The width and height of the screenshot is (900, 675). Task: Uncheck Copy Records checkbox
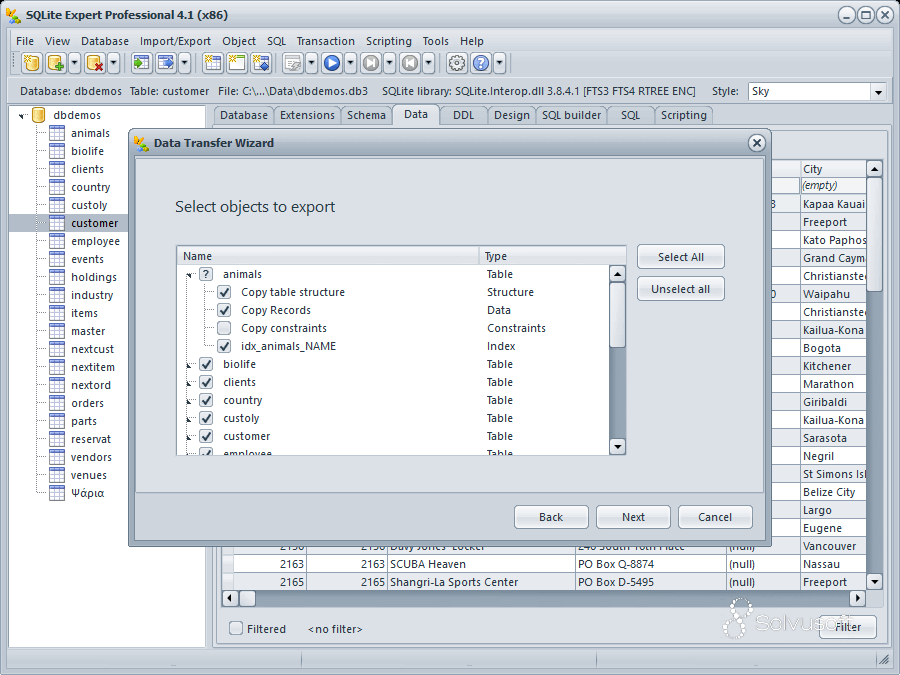tap(224, 311)
